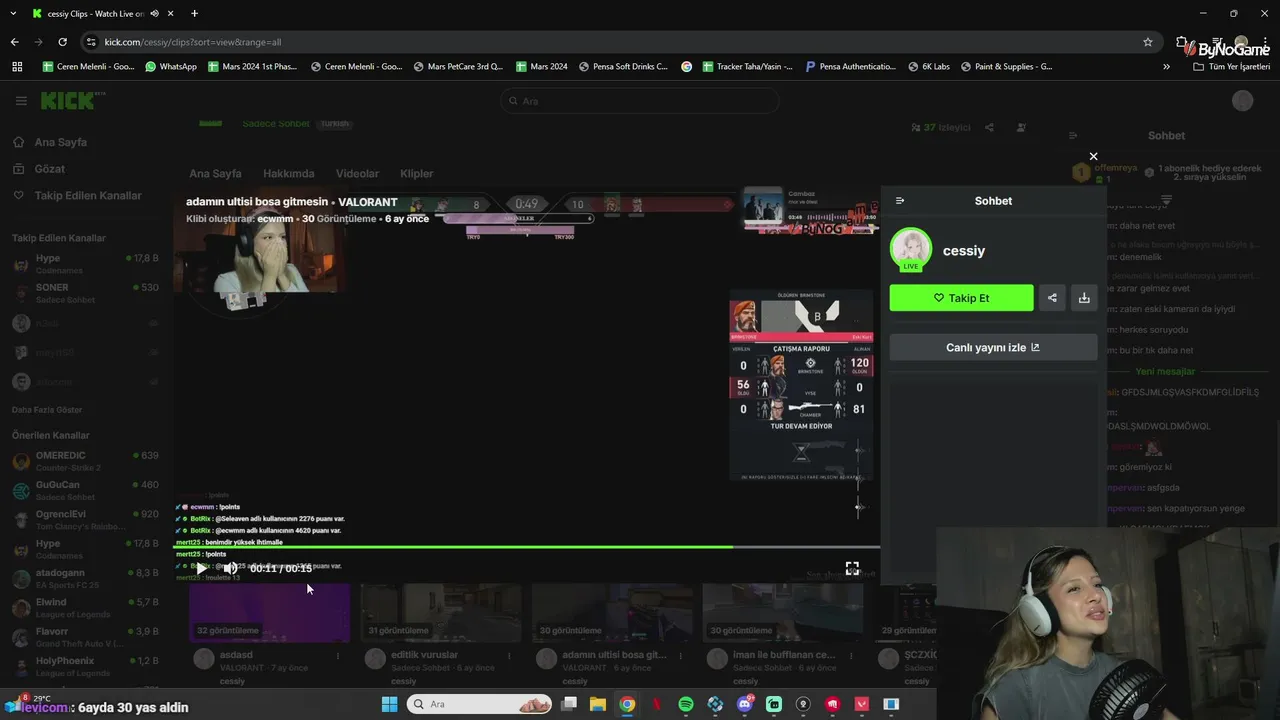Open OgrenciEvi recommended channel

point(85,519)
